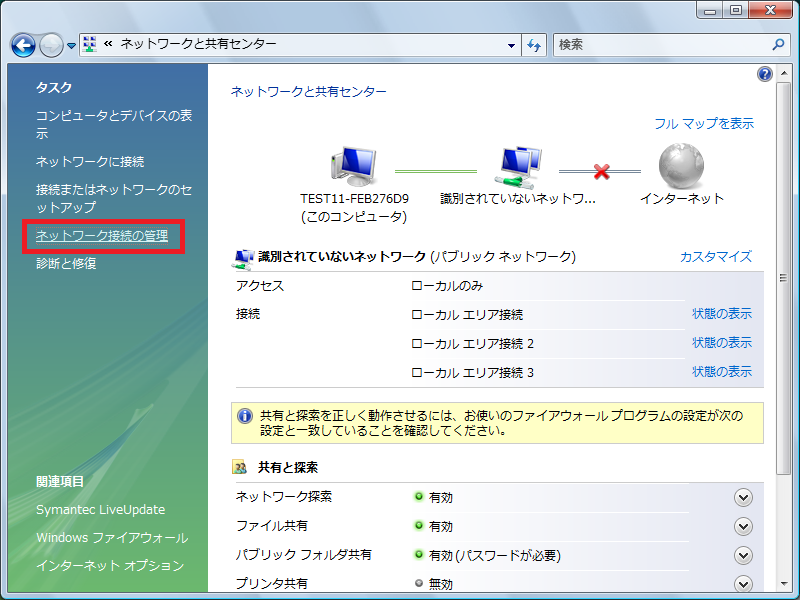Click the red X broken connection icon

pyautogui.click(x=601, y=172)
